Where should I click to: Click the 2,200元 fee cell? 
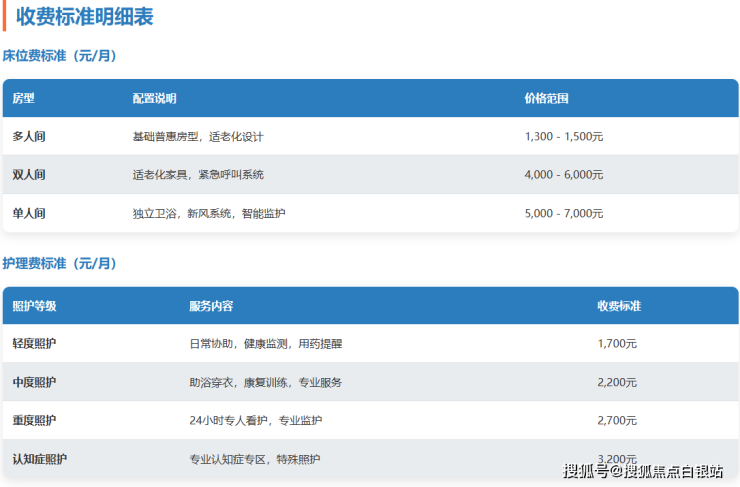(617, 382)
